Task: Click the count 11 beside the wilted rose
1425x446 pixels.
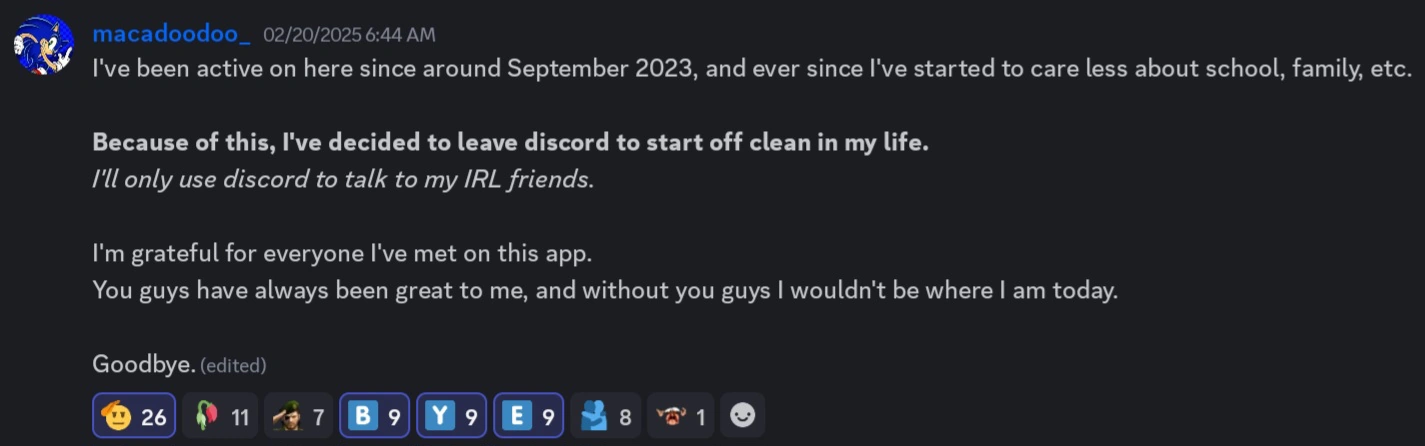Action: (239, 417)
